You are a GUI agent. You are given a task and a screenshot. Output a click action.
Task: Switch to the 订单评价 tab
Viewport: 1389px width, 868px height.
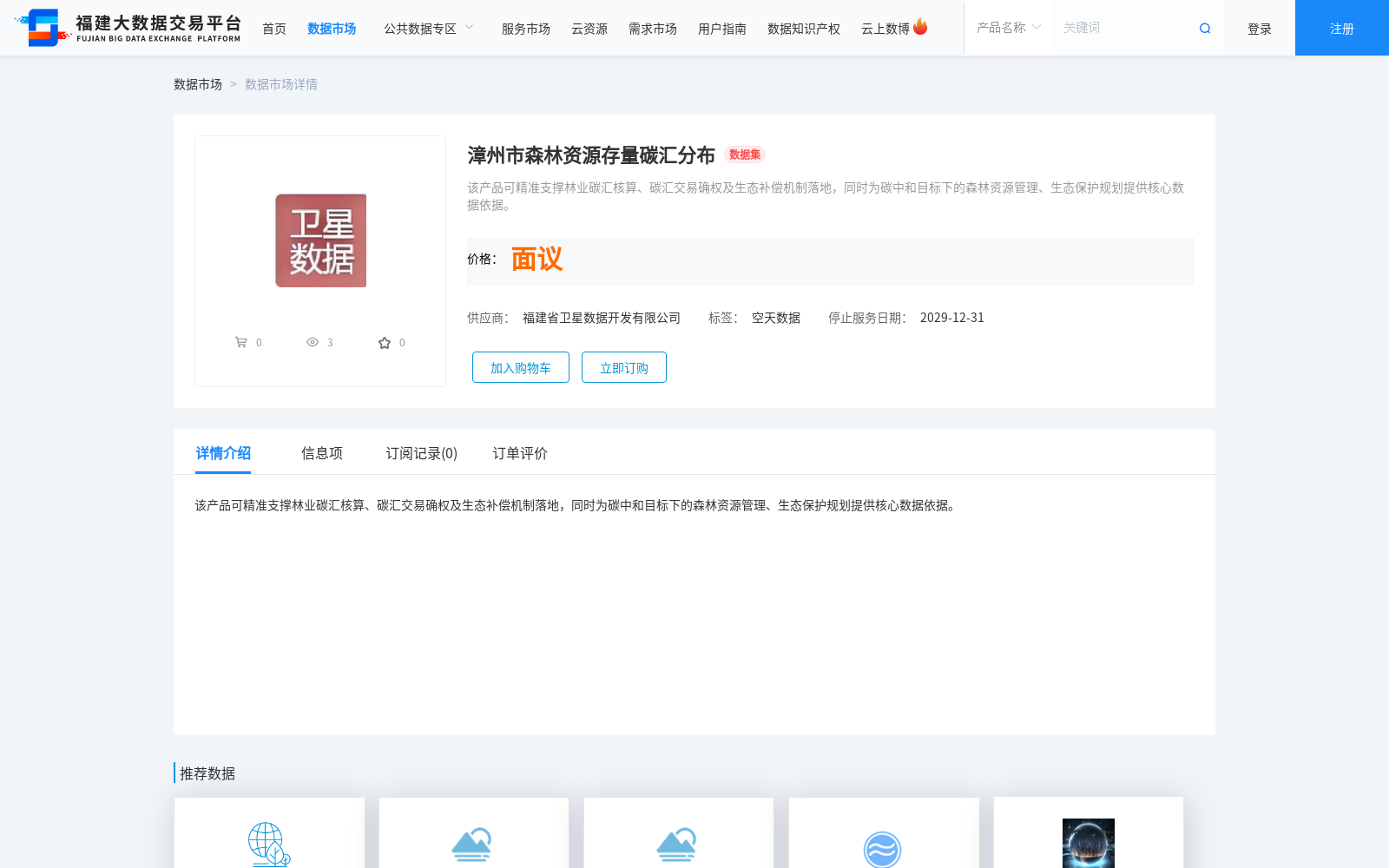click(x=520, y=453)
